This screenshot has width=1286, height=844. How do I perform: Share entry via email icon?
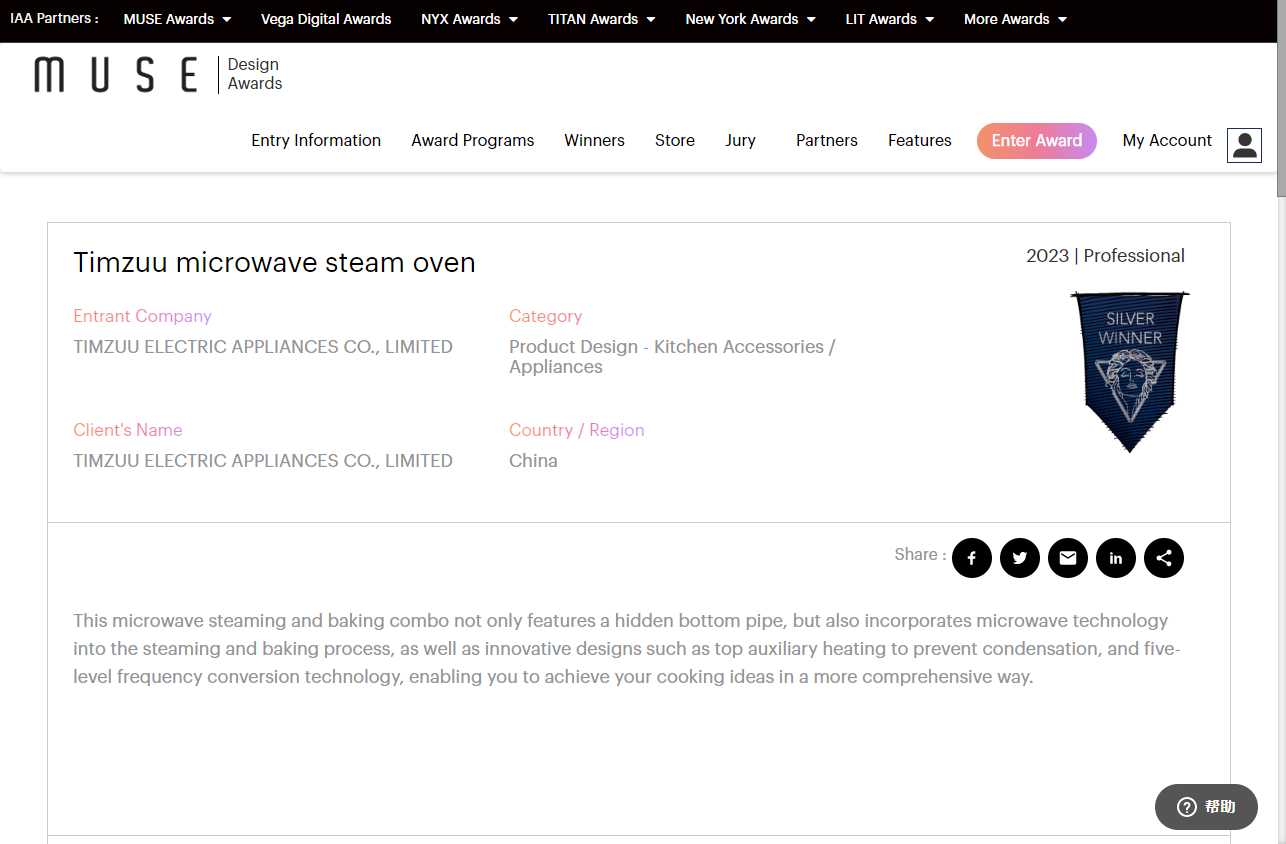1067,558
